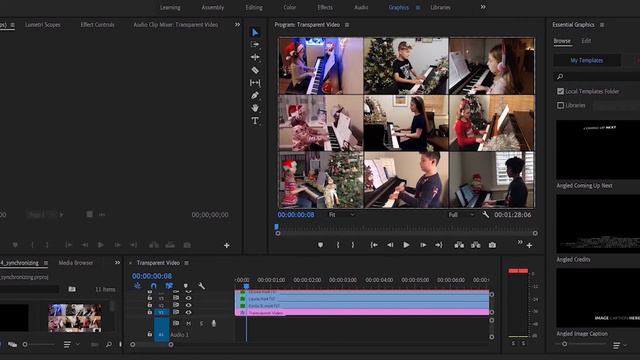640x360 pixels.
Task: Select the Type tool
Action: [x=255, y=121]
